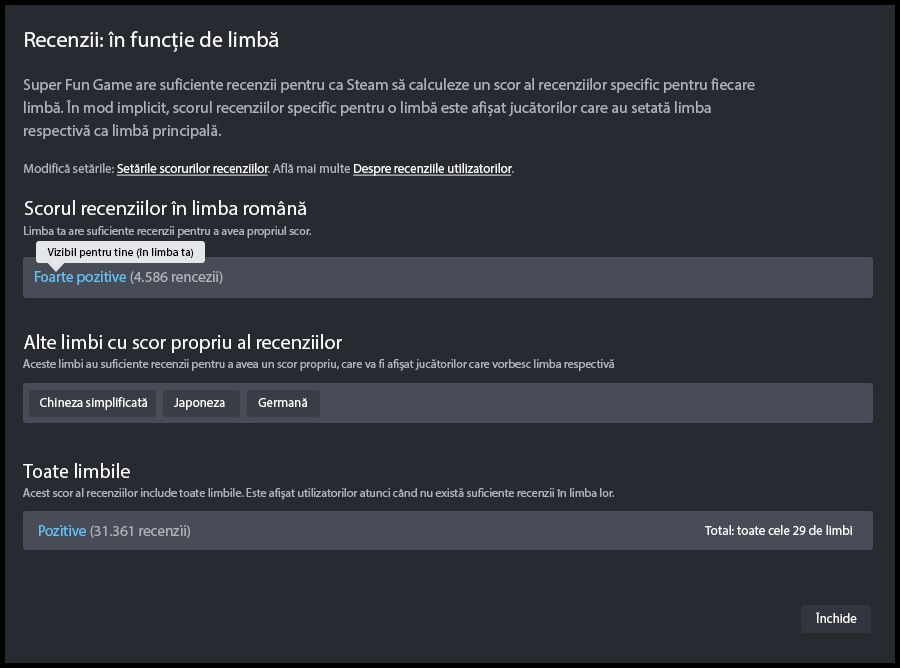900x668 pixels.
Task: Click the Alte limbi cu scor propriu heading
Action: point(183,342)
